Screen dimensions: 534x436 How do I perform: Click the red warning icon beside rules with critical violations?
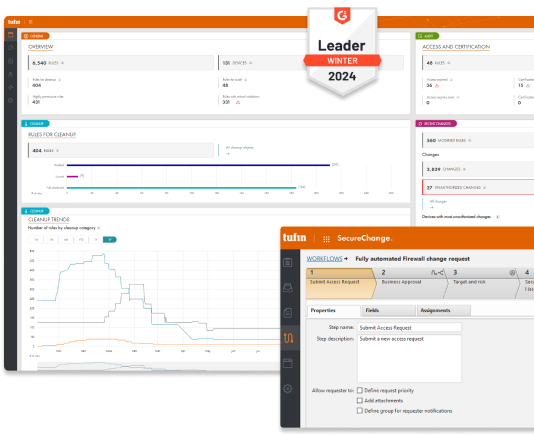(238, 102)
